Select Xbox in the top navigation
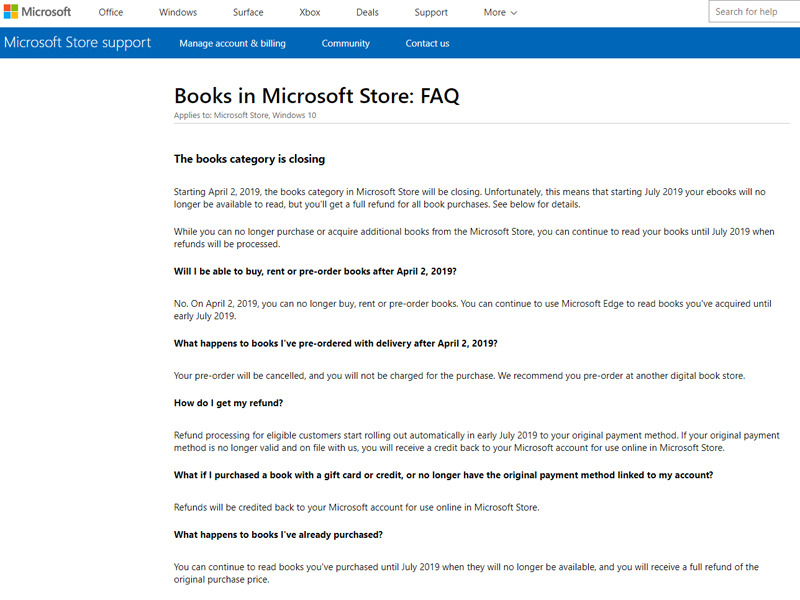 coord(310,13)
